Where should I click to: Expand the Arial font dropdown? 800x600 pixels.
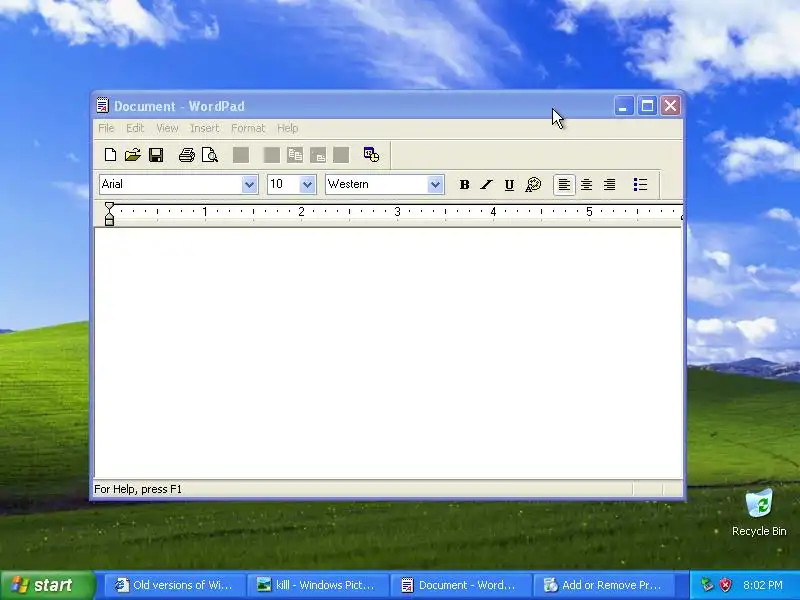(249, 185)
